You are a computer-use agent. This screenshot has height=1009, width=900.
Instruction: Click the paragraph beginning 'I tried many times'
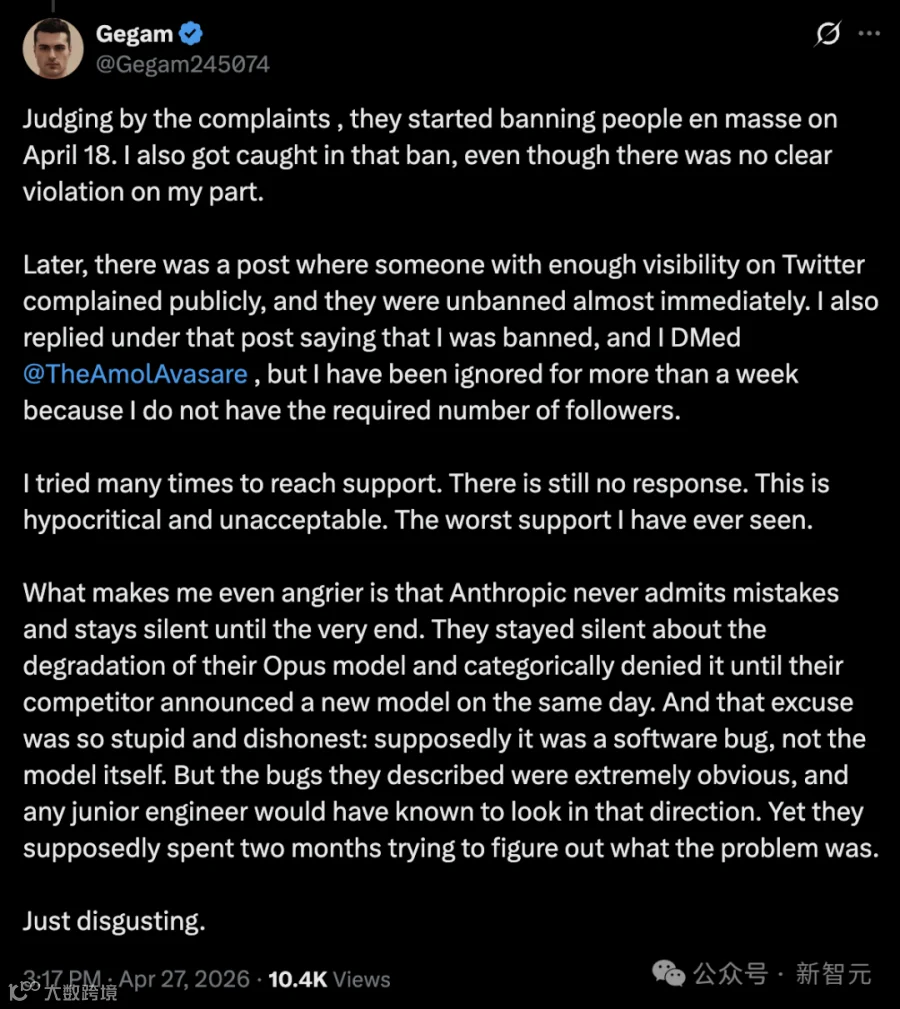point(427,501)
